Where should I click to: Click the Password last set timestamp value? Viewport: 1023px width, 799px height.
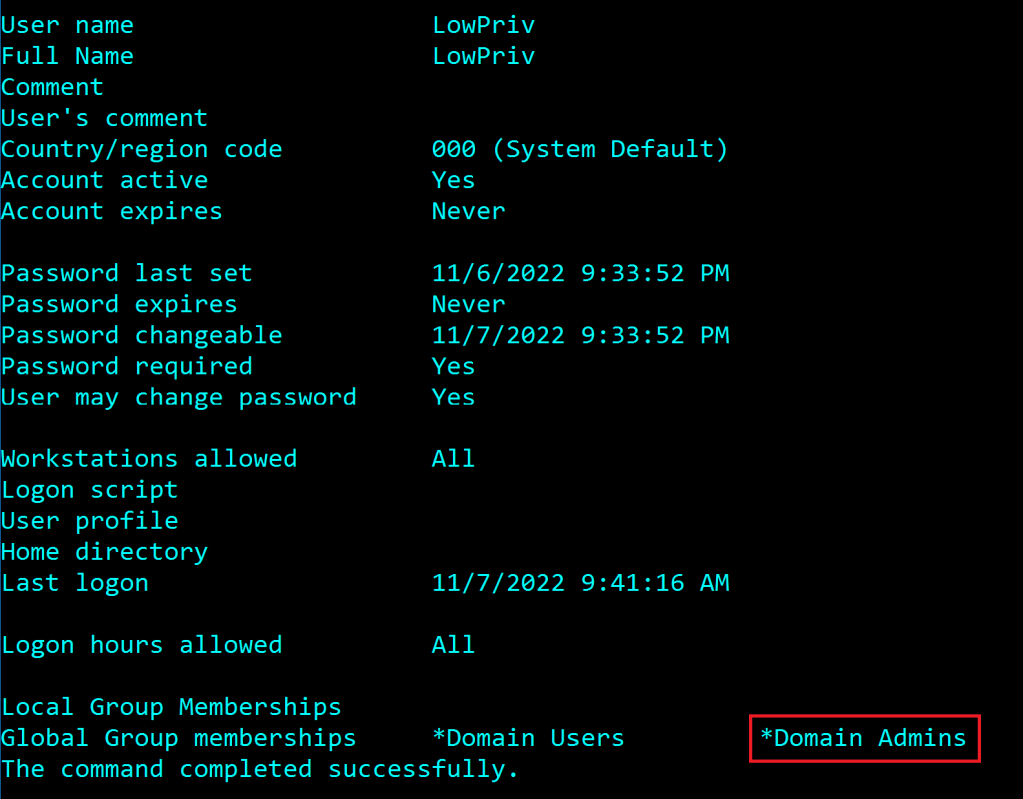click(x=580, y=273)
